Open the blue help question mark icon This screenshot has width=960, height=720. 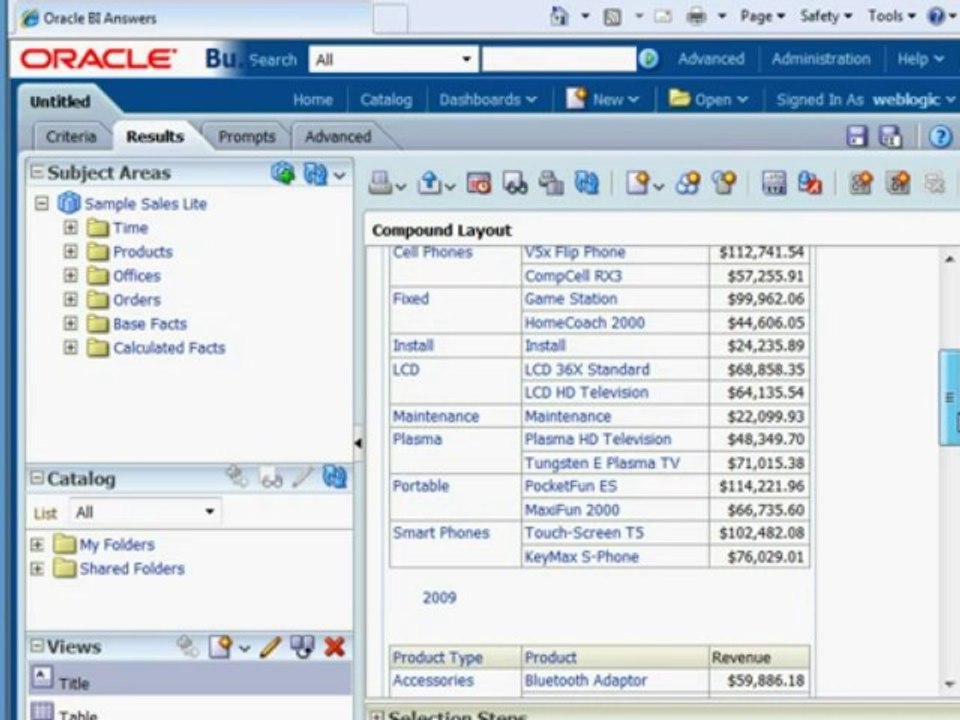point(940,136)
